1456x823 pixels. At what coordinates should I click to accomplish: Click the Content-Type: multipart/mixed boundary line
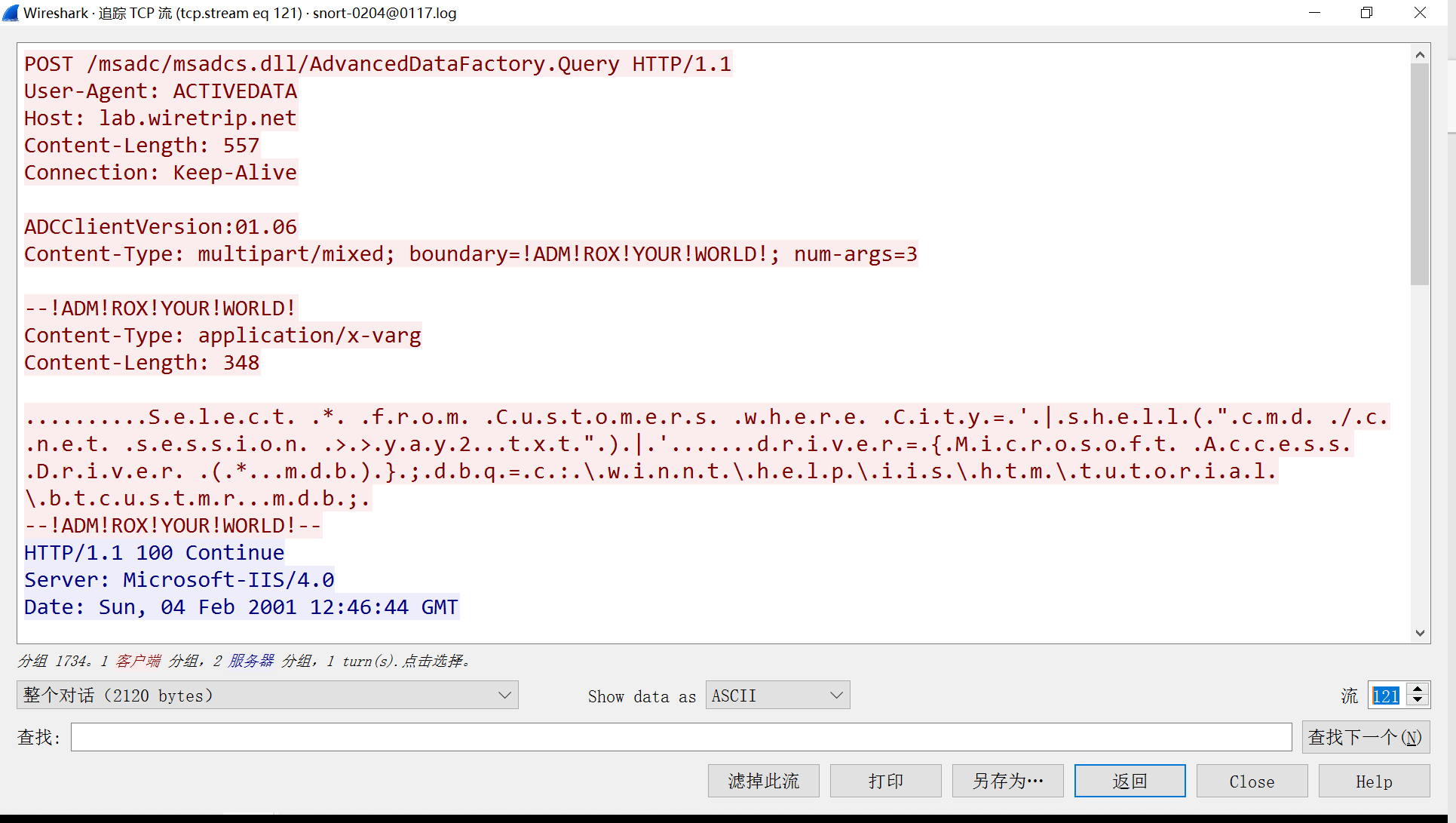point(471,253)
